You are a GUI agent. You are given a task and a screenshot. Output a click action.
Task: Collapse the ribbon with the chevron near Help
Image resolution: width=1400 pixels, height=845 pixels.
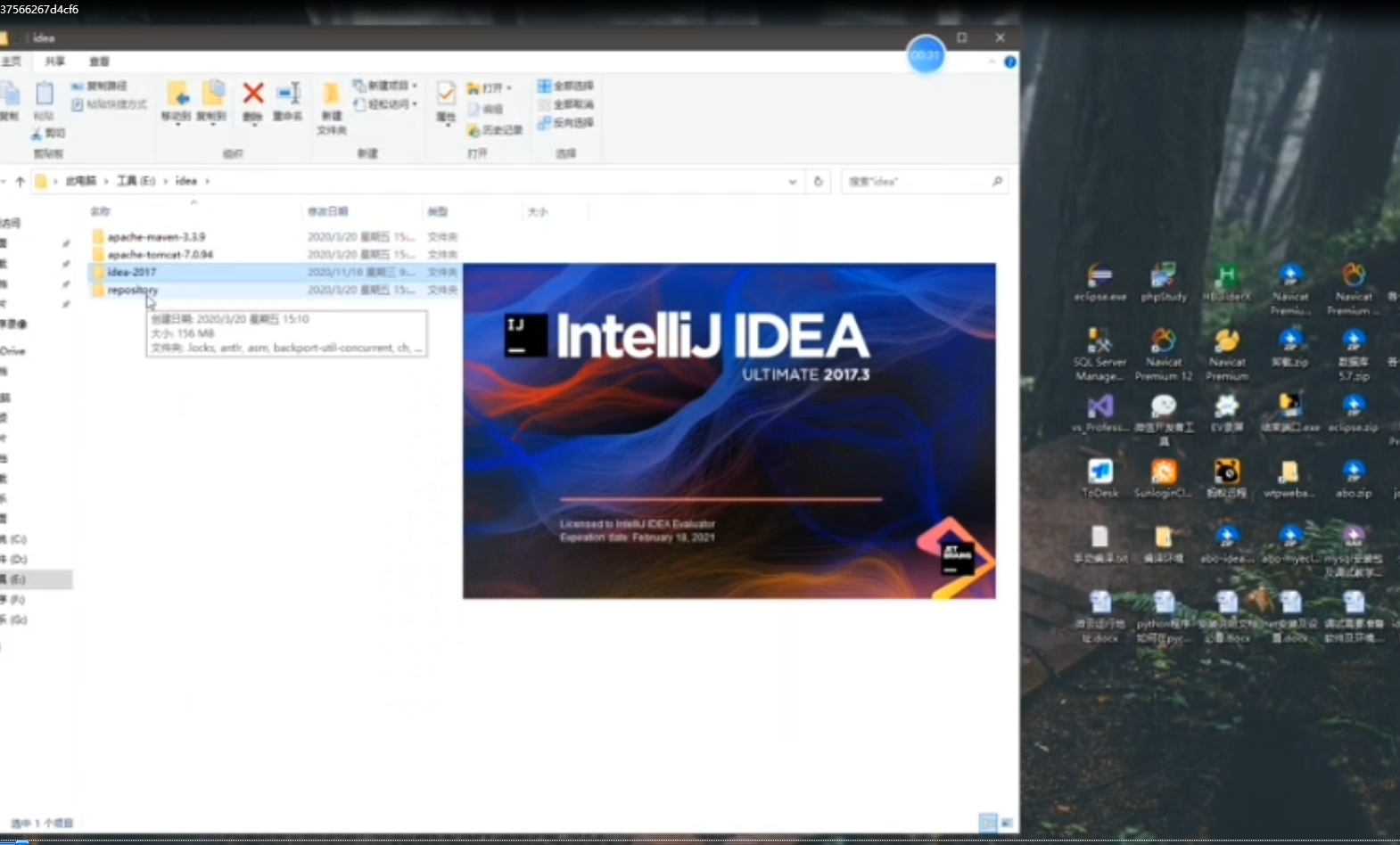[991, 62]
